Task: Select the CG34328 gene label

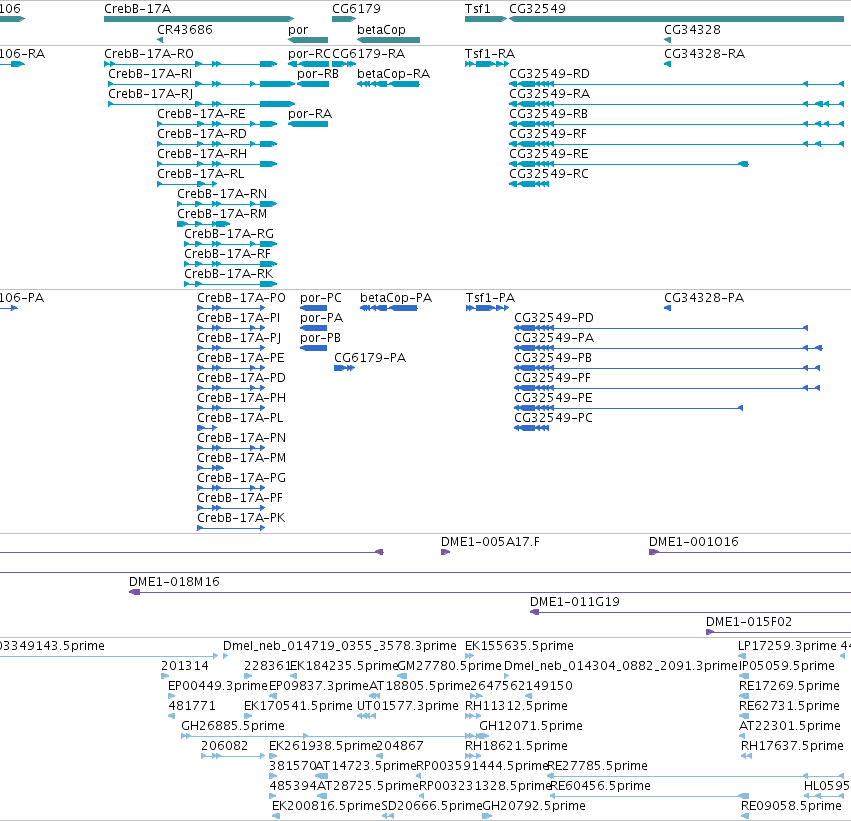Action: coord(693,29)
